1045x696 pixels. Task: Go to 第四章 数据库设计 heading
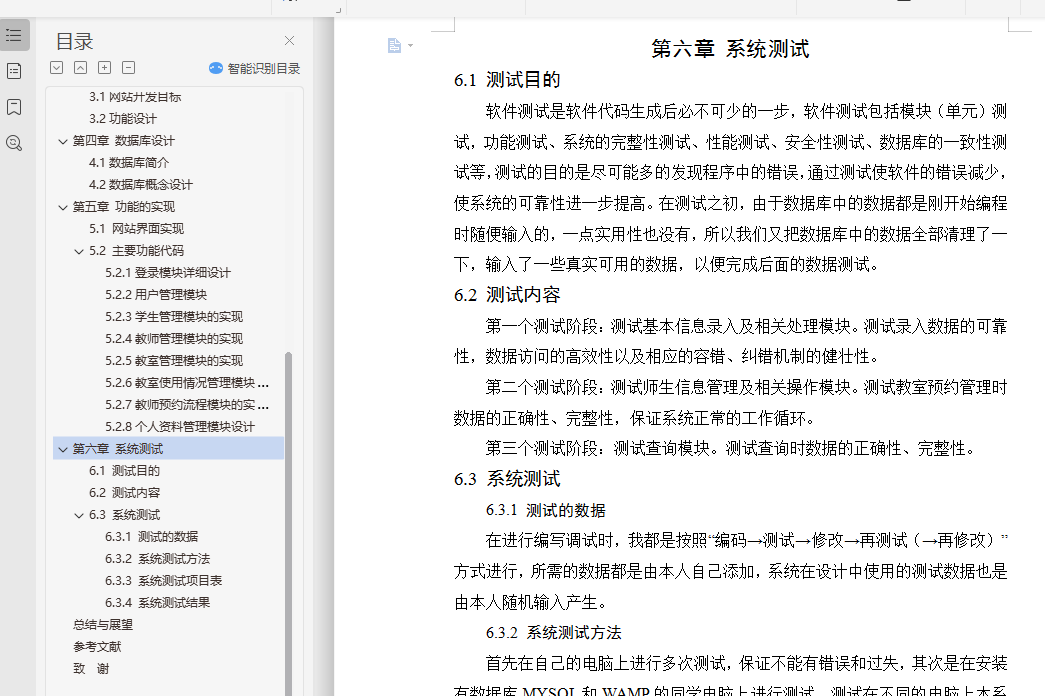(123, 141)
